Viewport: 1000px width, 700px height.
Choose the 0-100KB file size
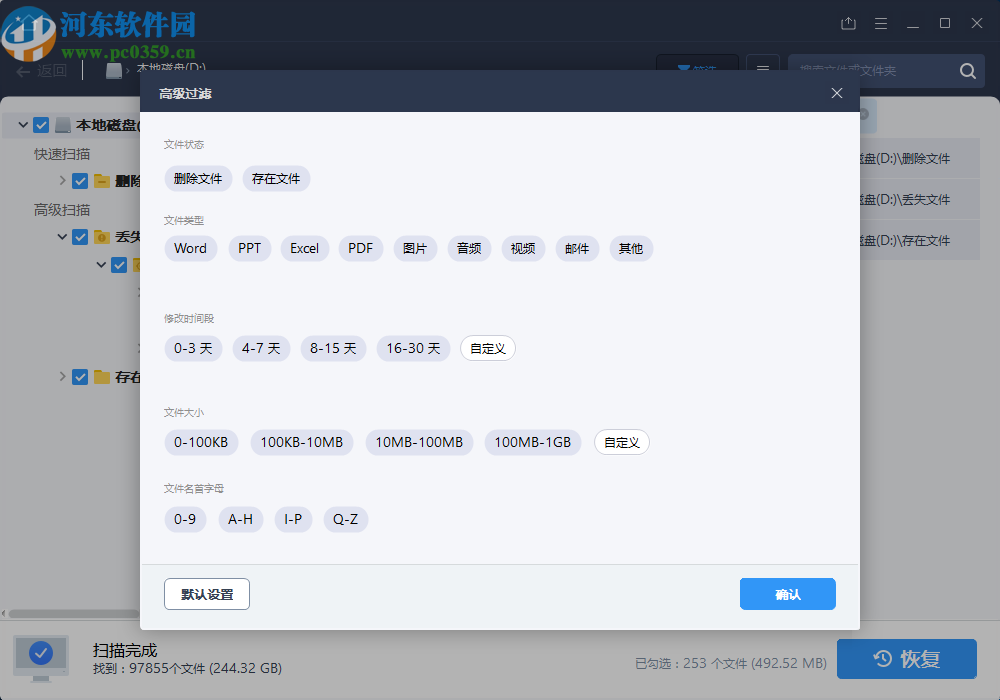click(201, 442)
